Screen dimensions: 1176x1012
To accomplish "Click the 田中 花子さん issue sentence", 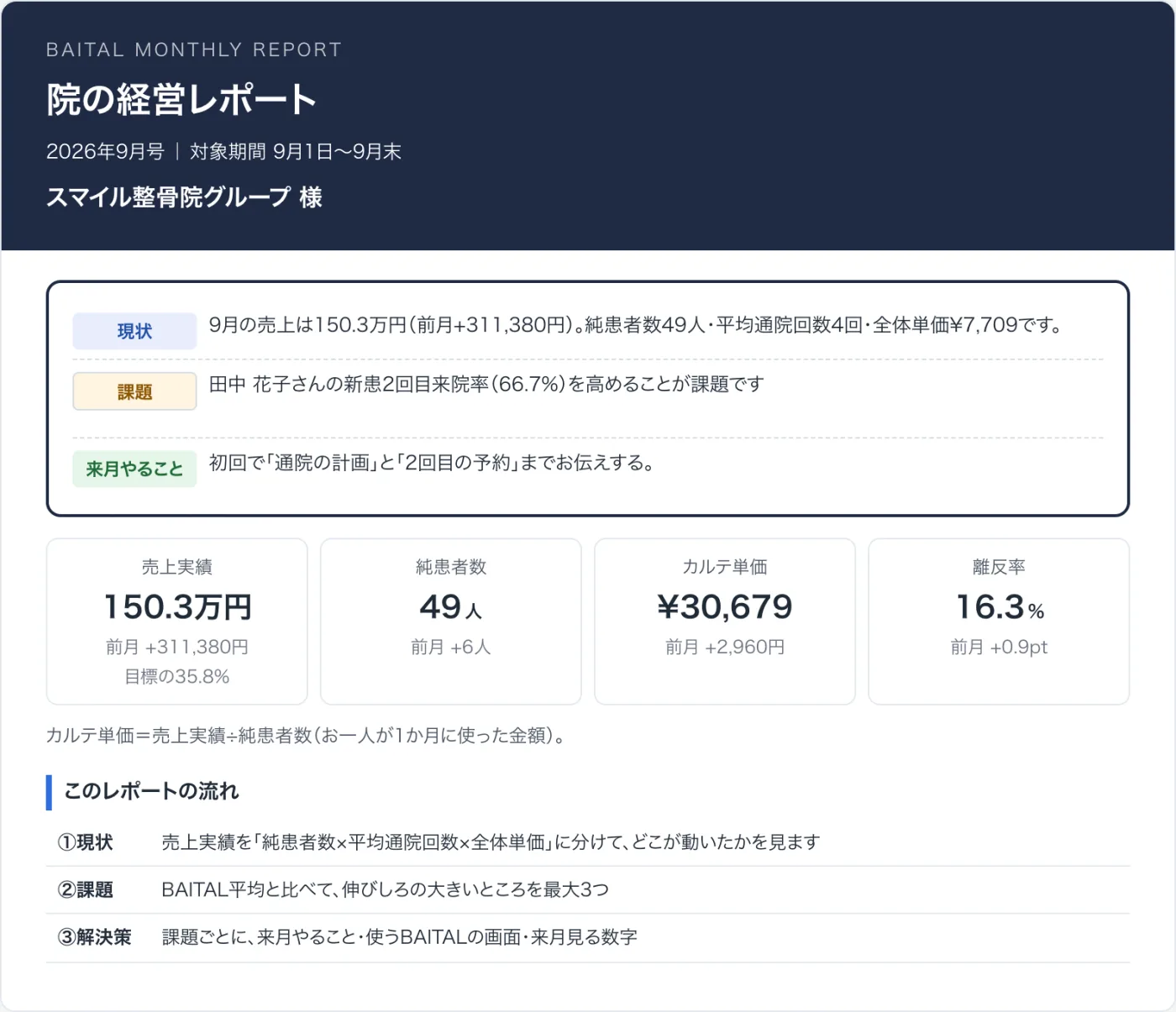I will point(486,385).
